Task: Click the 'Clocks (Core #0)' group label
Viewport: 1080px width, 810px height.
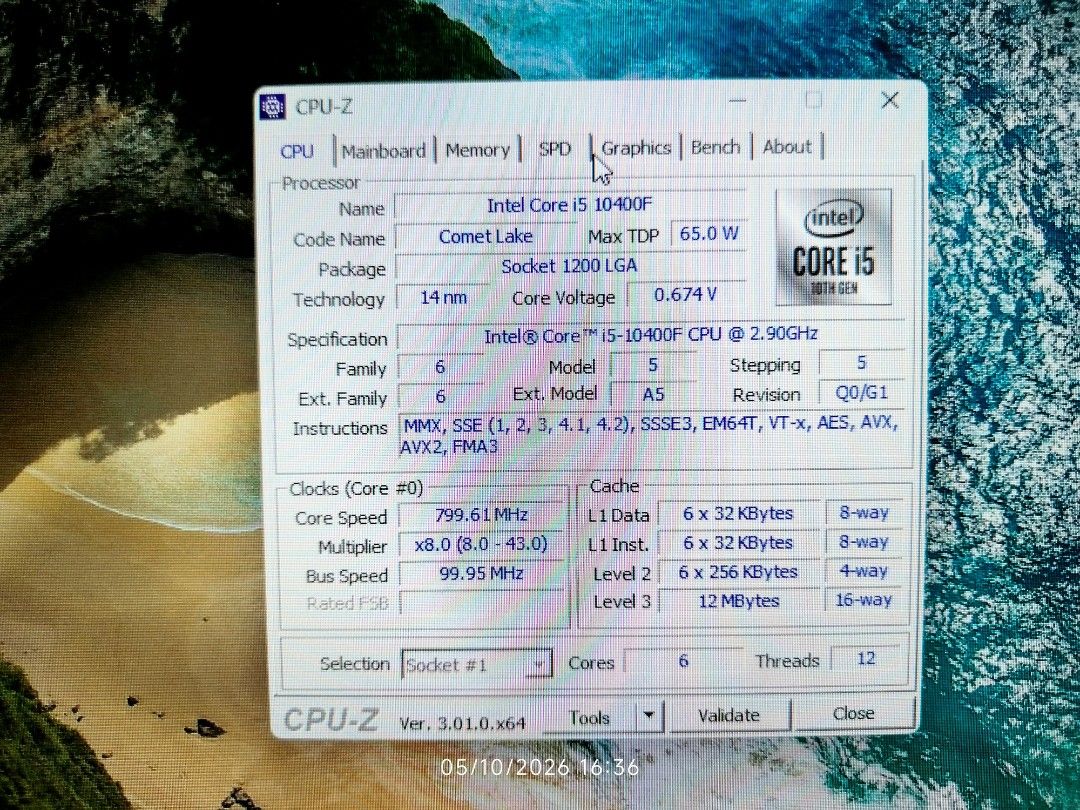Action: [355, 488]
